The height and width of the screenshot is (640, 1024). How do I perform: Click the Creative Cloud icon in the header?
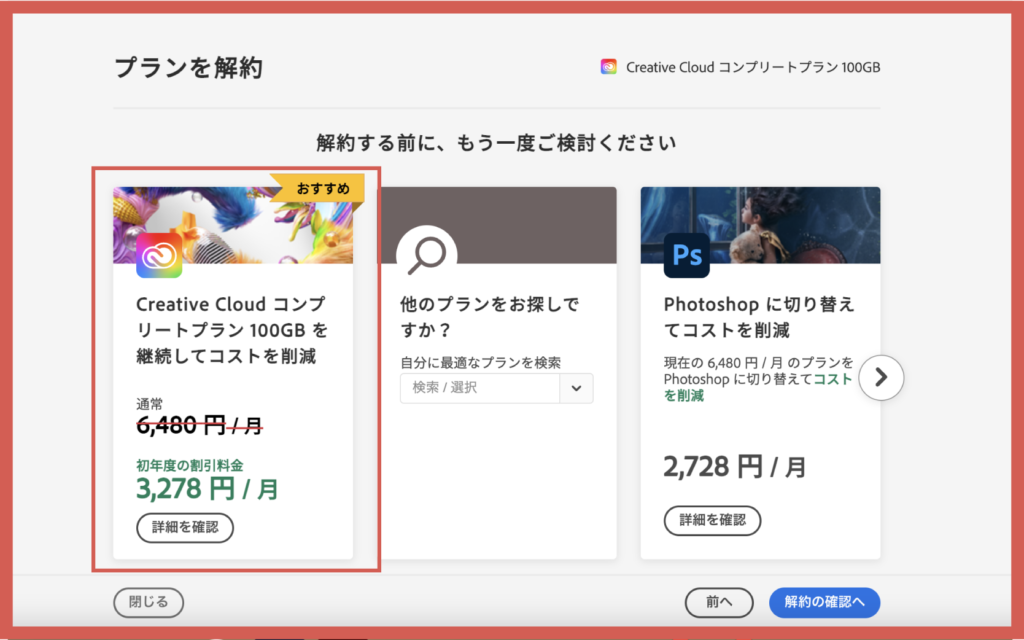coord(608,67)
